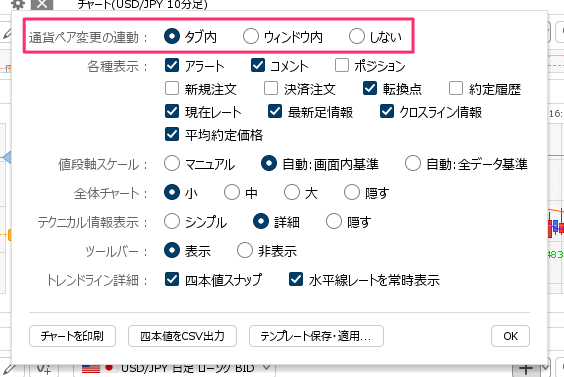Enable the 約定履歴 checkbox

click(456, 88)
